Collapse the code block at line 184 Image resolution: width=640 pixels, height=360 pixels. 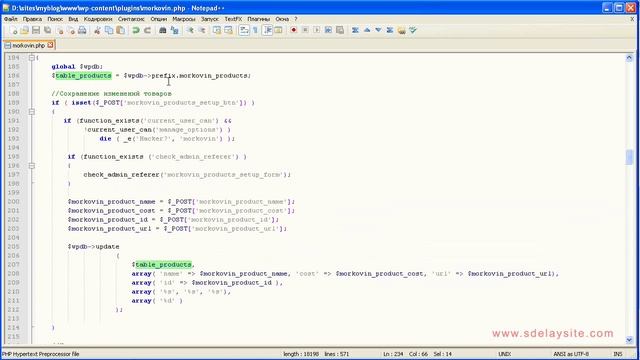31,58
